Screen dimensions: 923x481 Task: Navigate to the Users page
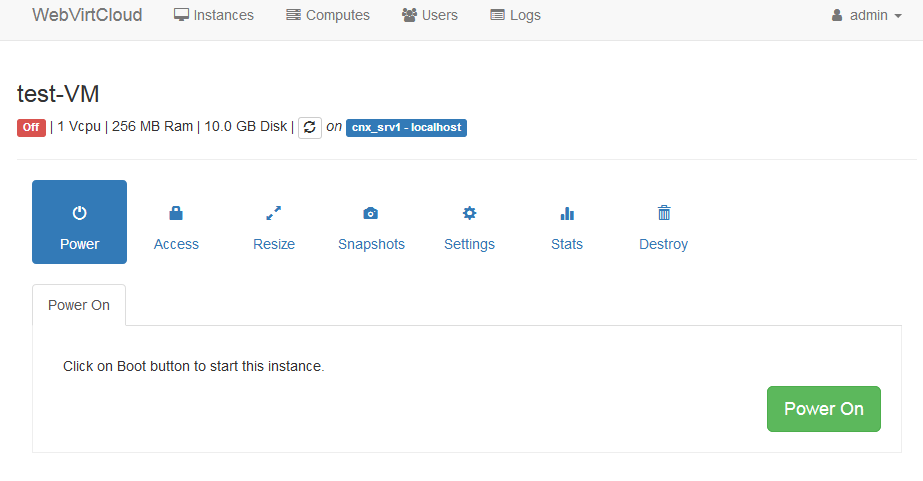tap(429, 15)
